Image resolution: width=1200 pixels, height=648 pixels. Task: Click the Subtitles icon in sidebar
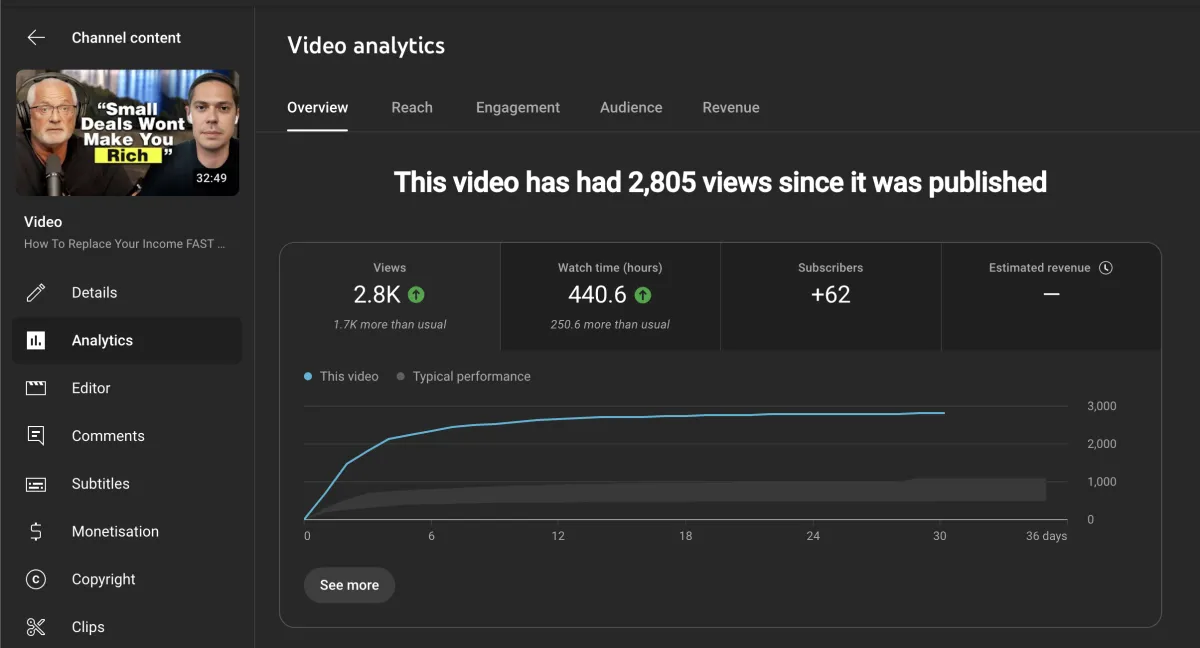click(36, 484)
